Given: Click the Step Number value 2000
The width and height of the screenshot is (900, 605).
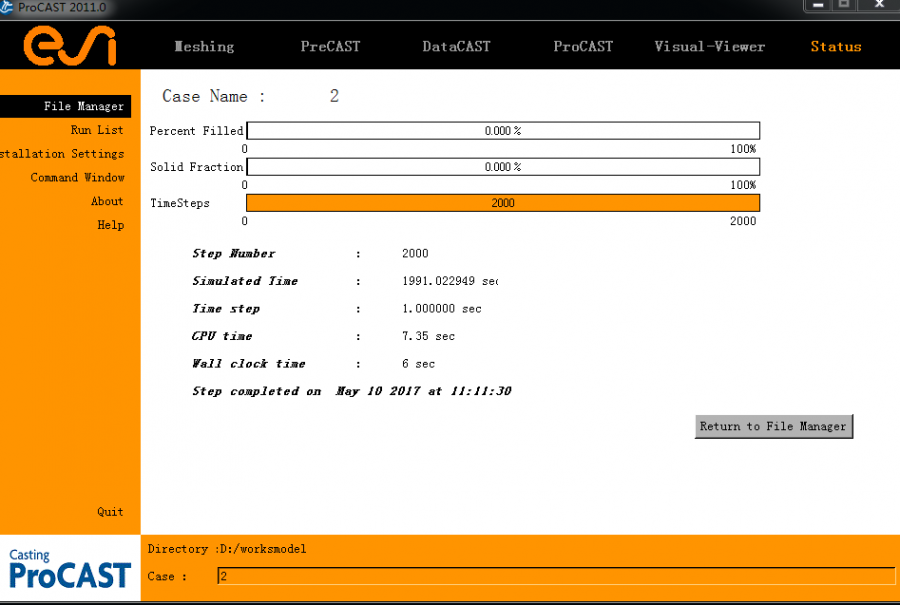Looking at the screenshot, I should [x=415, y=253].
